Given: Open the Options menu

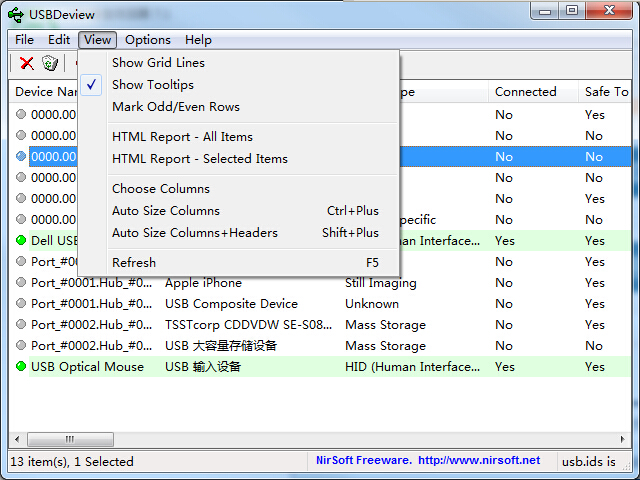Looking at the screenshot, I should pos(148,40).
